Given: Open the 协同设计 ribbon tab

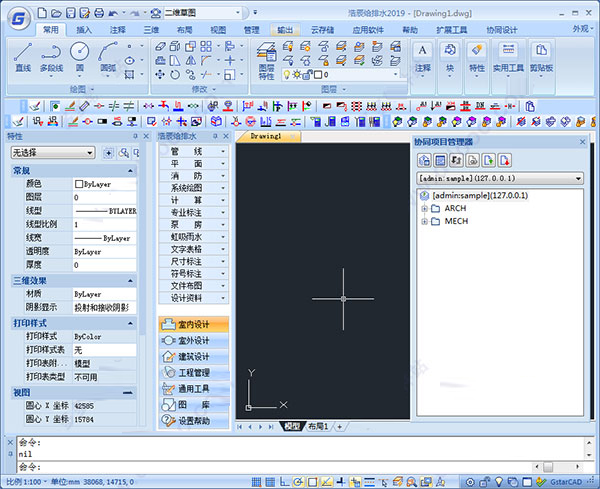Looking at the screenshot, I should pos(502,30).
